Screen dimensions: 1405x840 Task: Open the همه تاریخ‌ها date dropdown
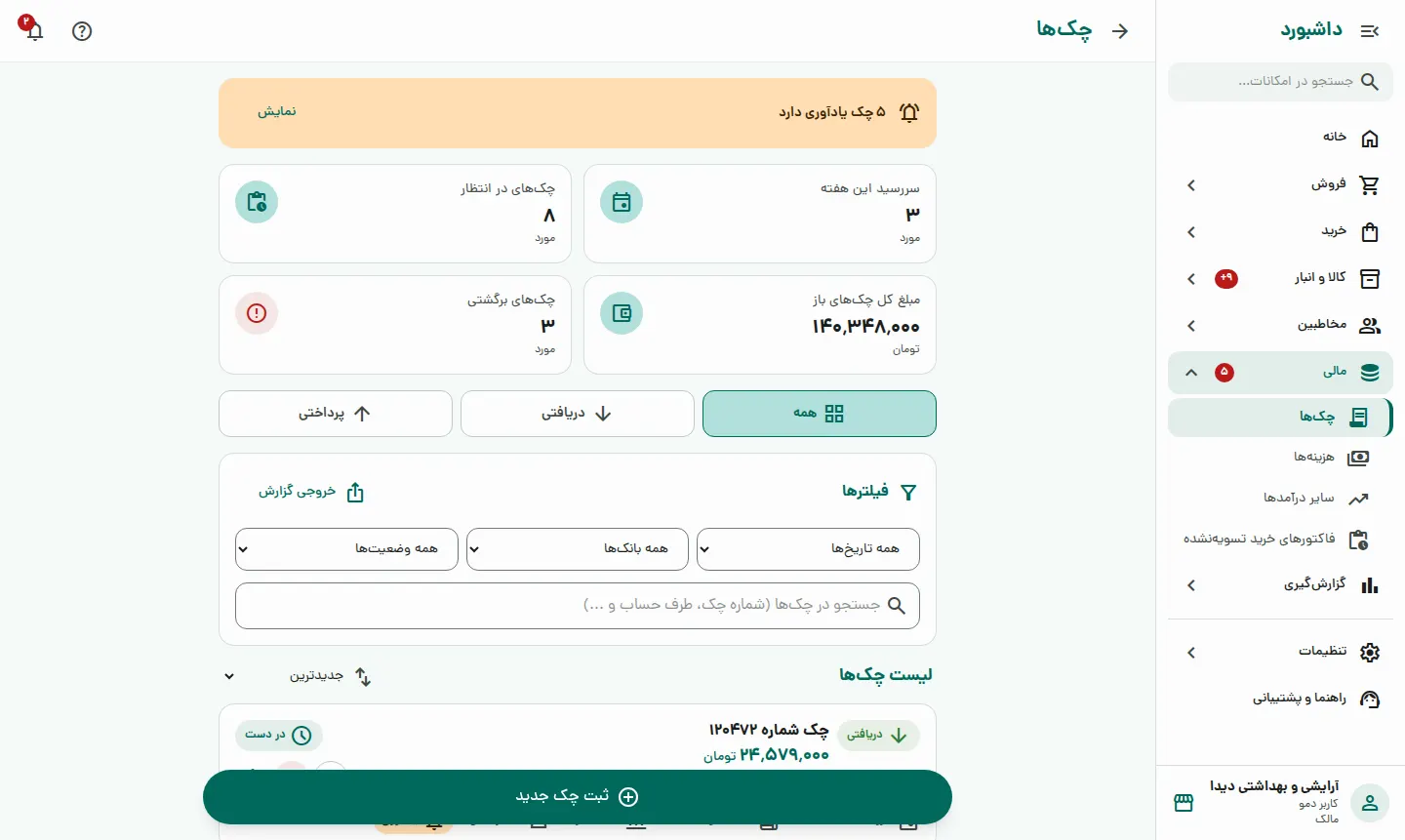tap(808, 549)
